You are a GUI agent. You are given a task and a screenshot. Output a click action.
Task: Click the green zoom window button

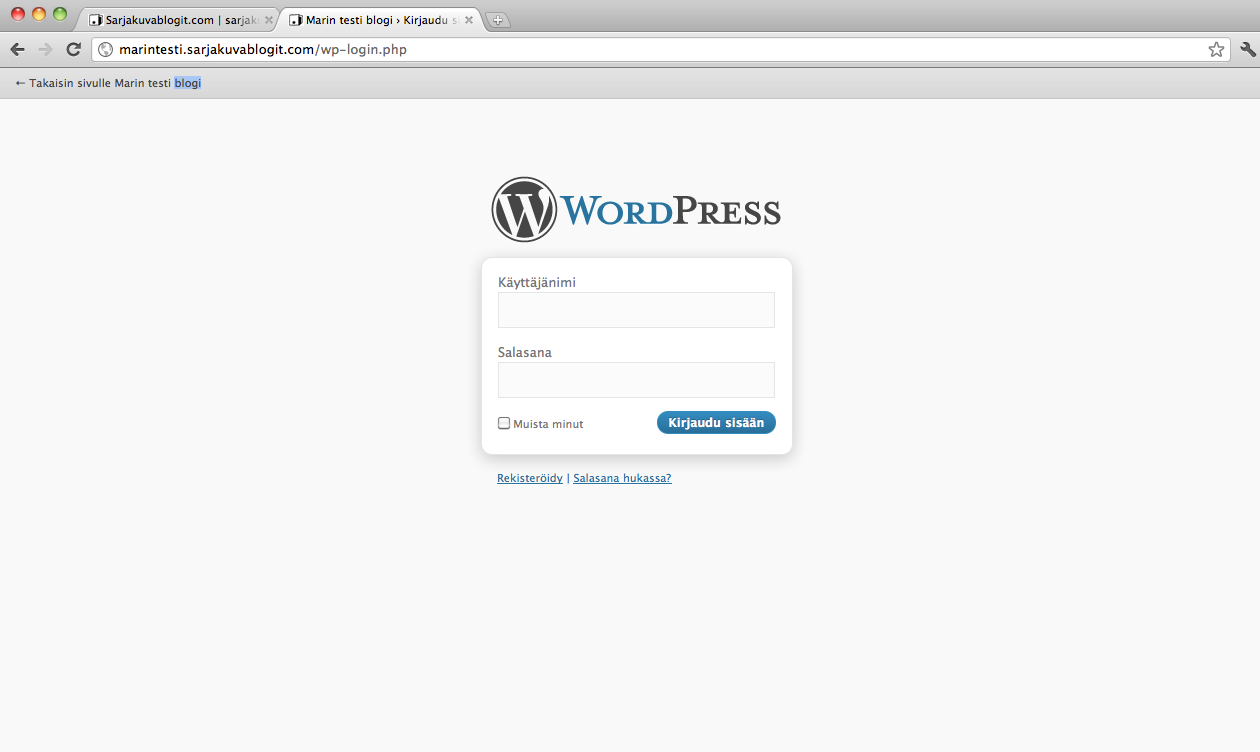pos(60,14)
